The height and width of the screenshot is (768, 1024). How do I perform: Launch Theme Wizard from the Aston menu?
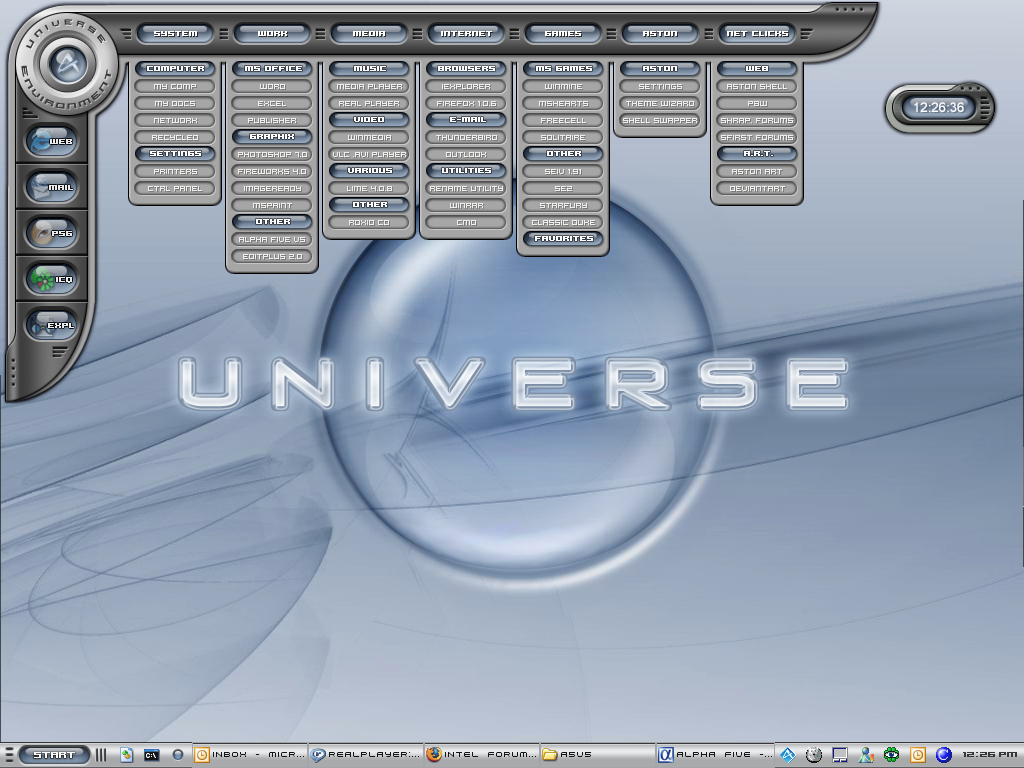pos(660,103)
